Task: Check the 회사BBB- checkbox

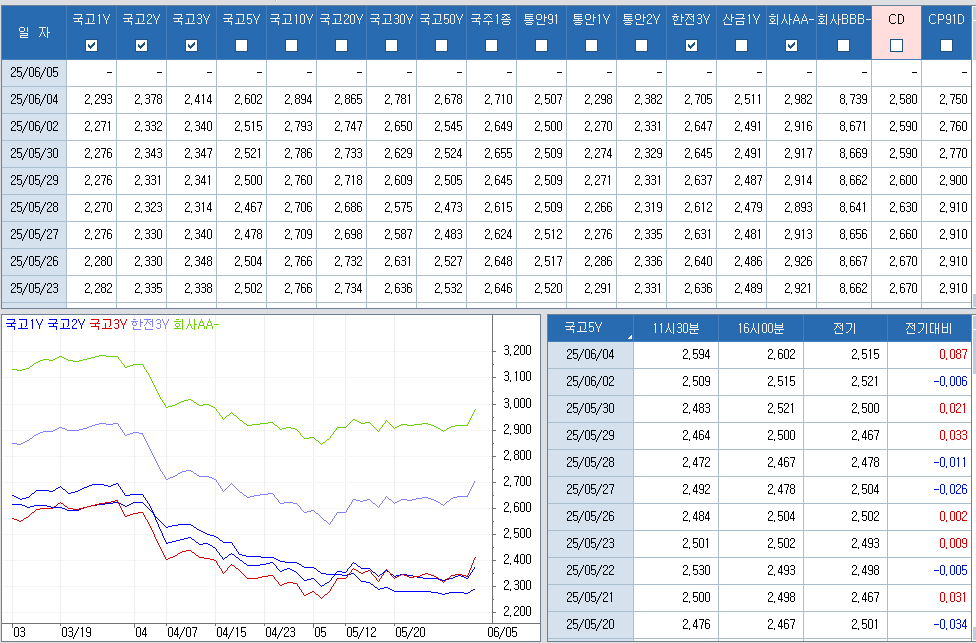Action: pyautogui.click(x=843, y=45)
